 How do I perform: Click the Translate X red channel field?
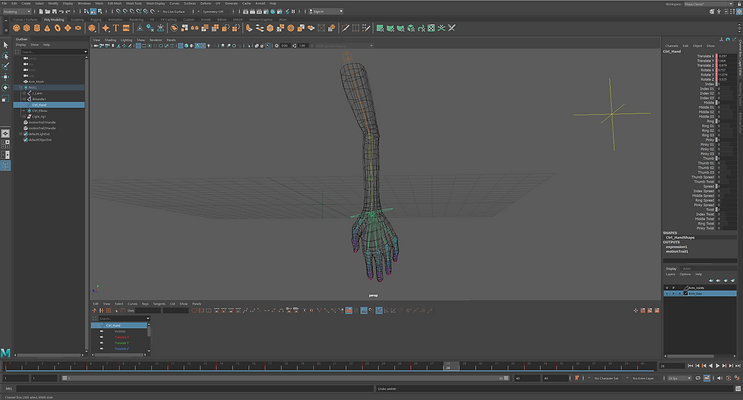[x=725, y=56]
